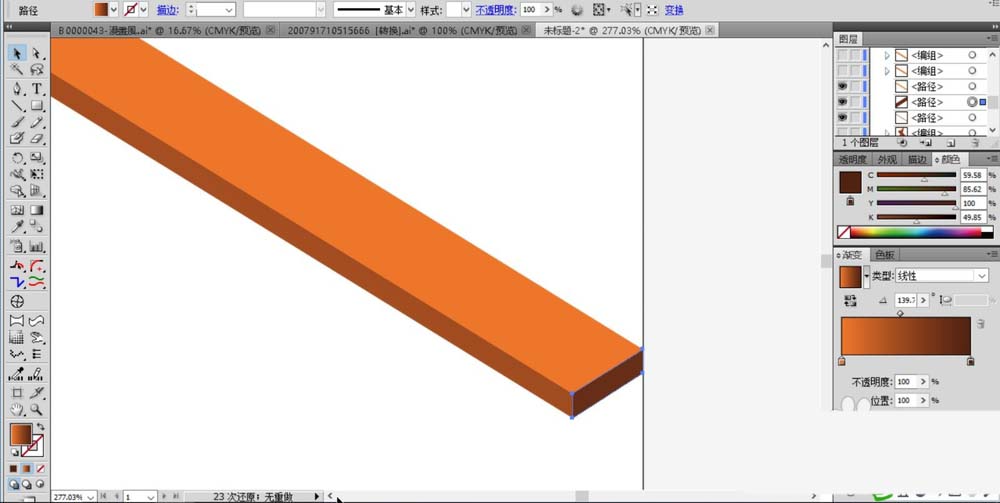Click target circle of first 编组 layer

click(972, 55)
